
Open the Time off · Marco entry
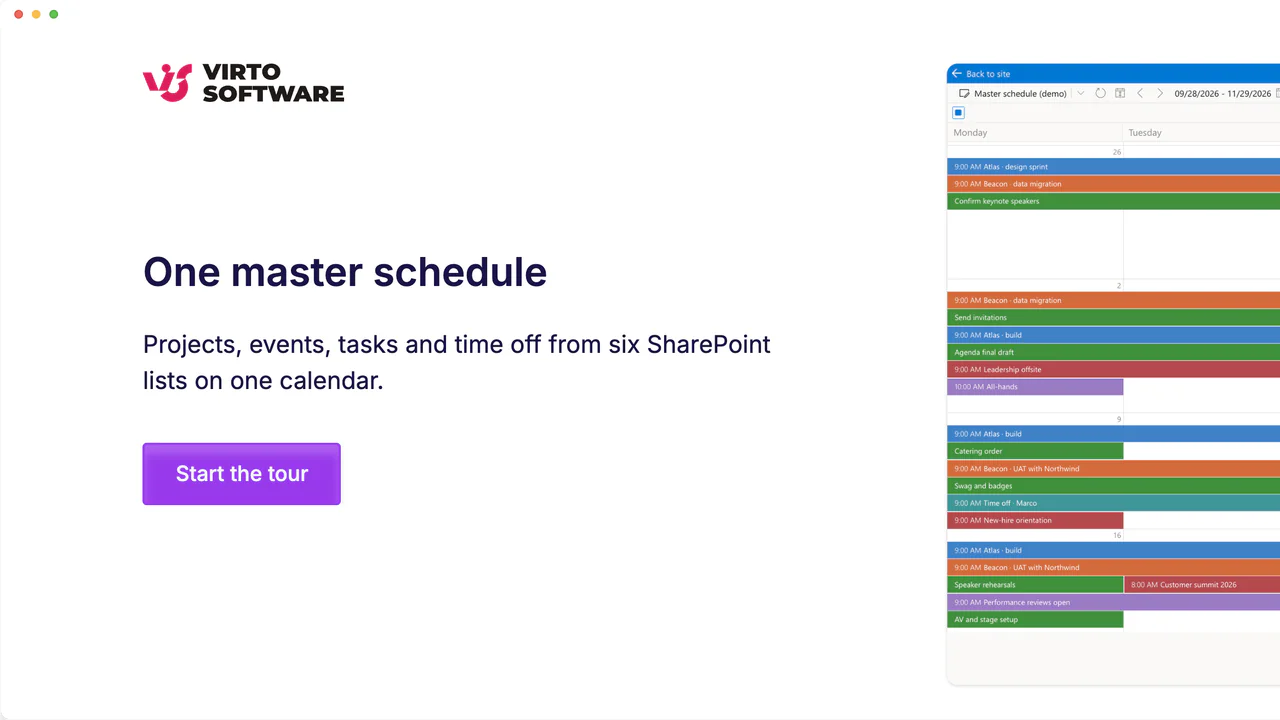[x=1113, y=503]
